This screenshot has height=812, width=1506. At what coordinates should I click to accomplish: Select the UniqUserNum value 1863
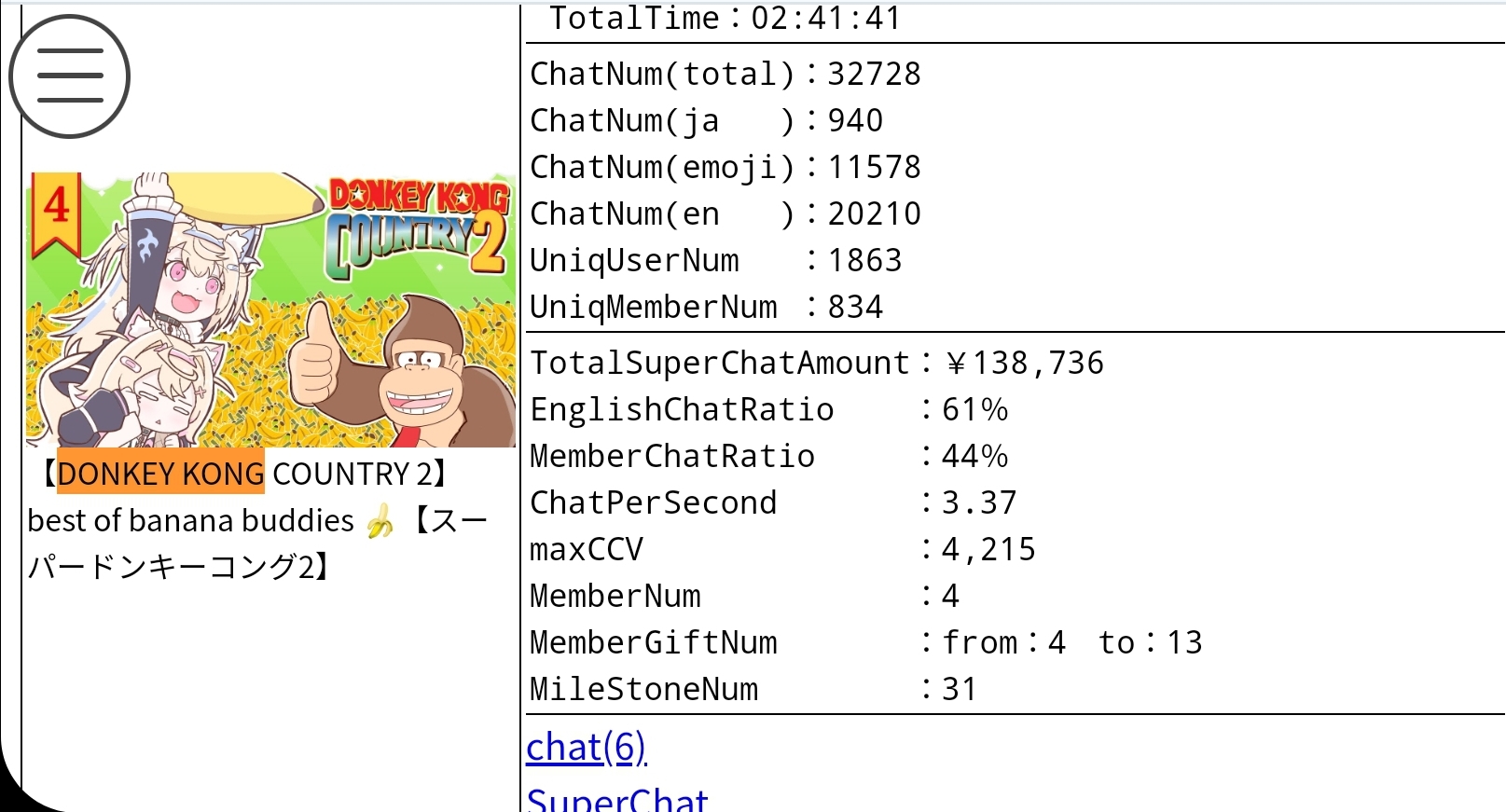pyautogui.click(x=864, y=260)
